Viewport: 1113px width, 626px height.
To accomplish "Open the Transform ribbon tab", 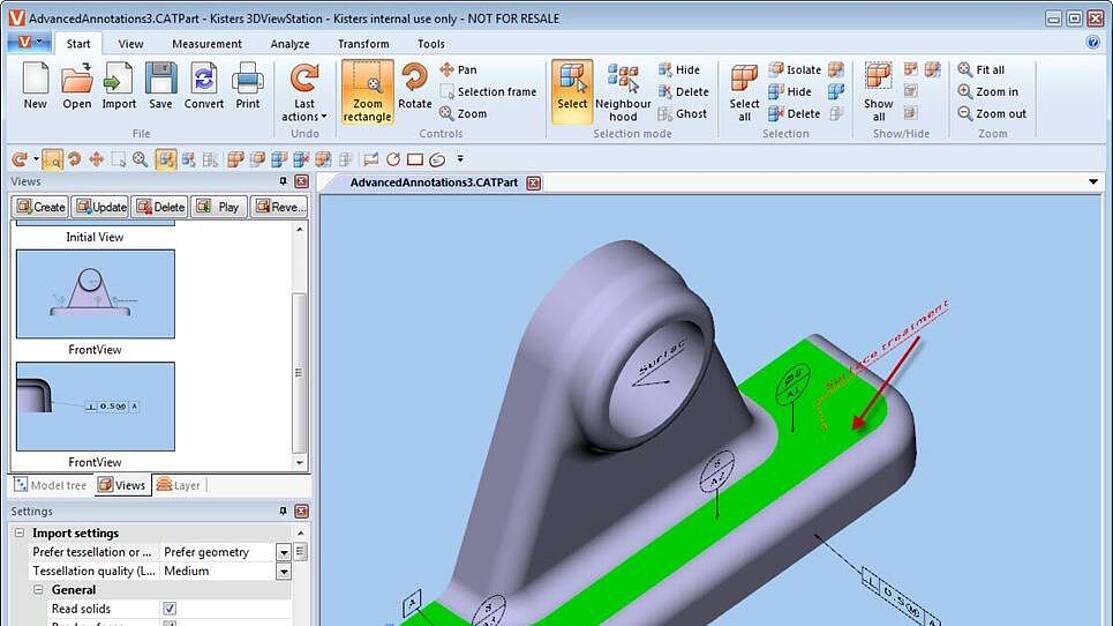I will 363,44.
